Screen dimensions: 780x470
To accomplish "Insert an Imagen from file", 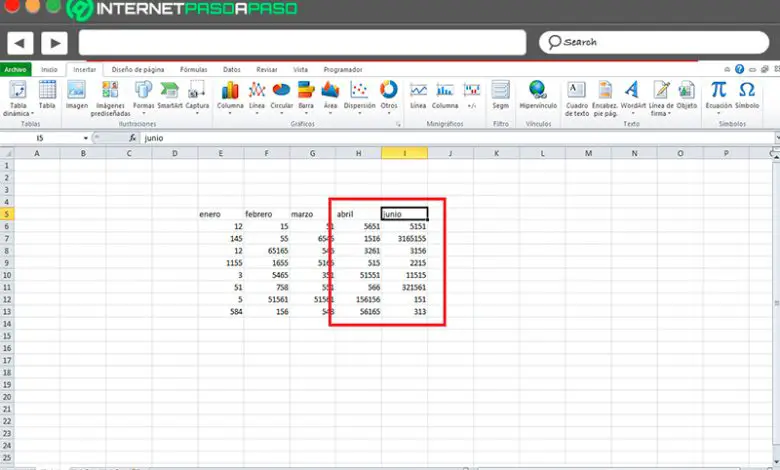I will [x=77, y=94].
